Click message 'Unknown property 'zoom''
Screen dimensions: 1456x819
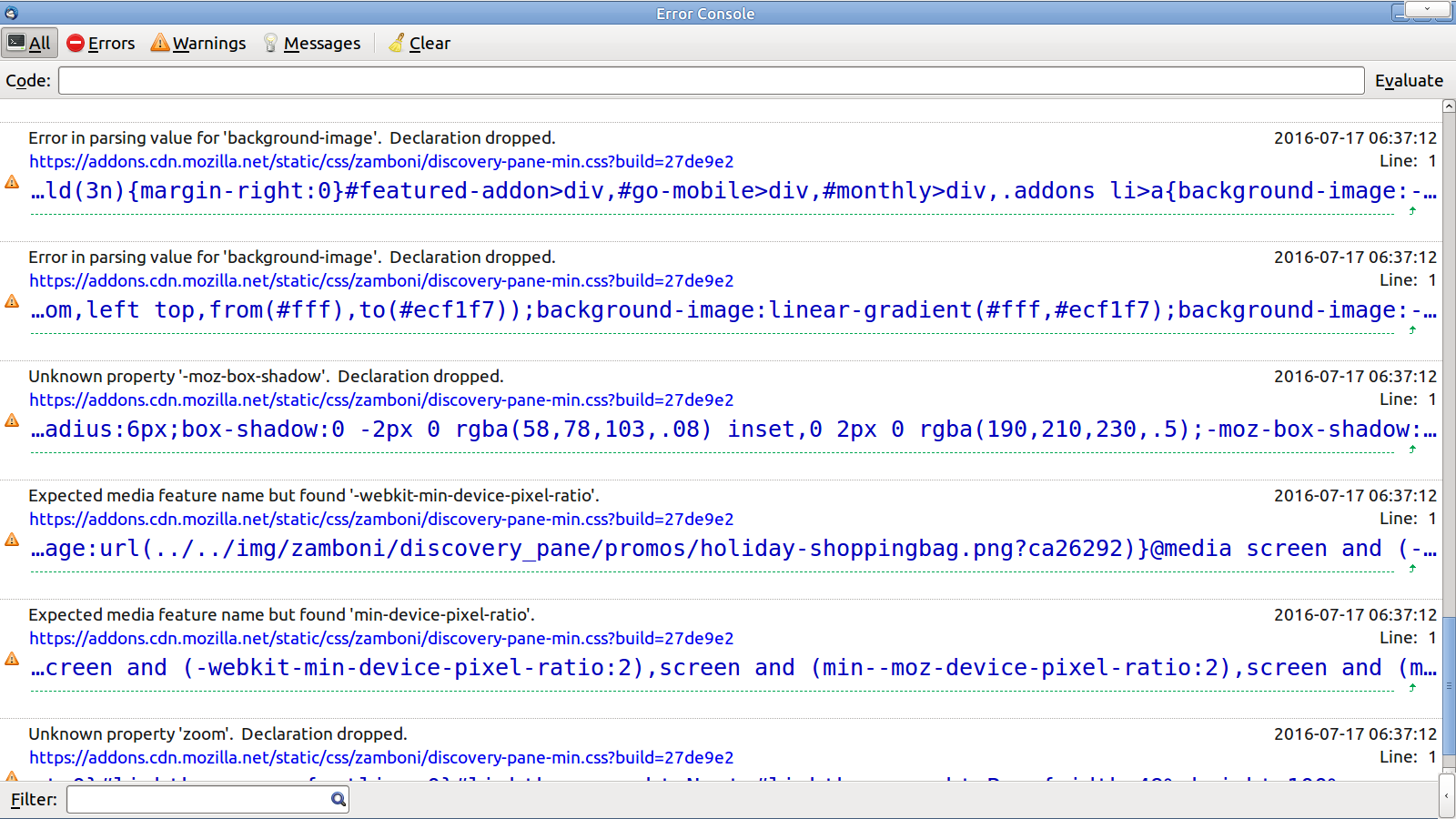[x=132, y=733]
